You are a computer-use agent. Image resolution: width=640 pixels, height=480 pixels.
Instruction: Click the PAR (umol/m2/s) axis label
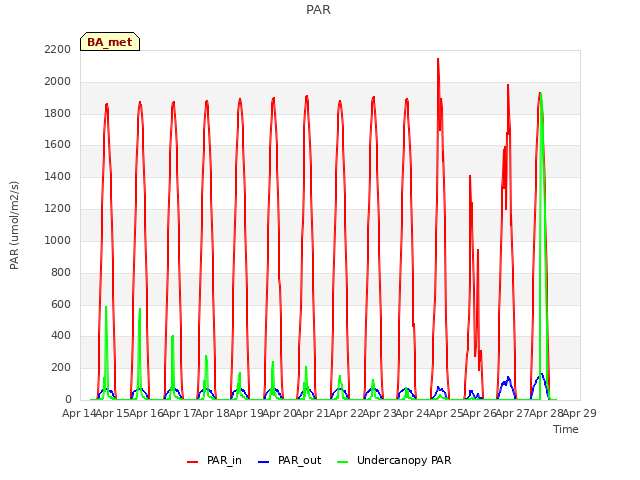tap(14, 225)
